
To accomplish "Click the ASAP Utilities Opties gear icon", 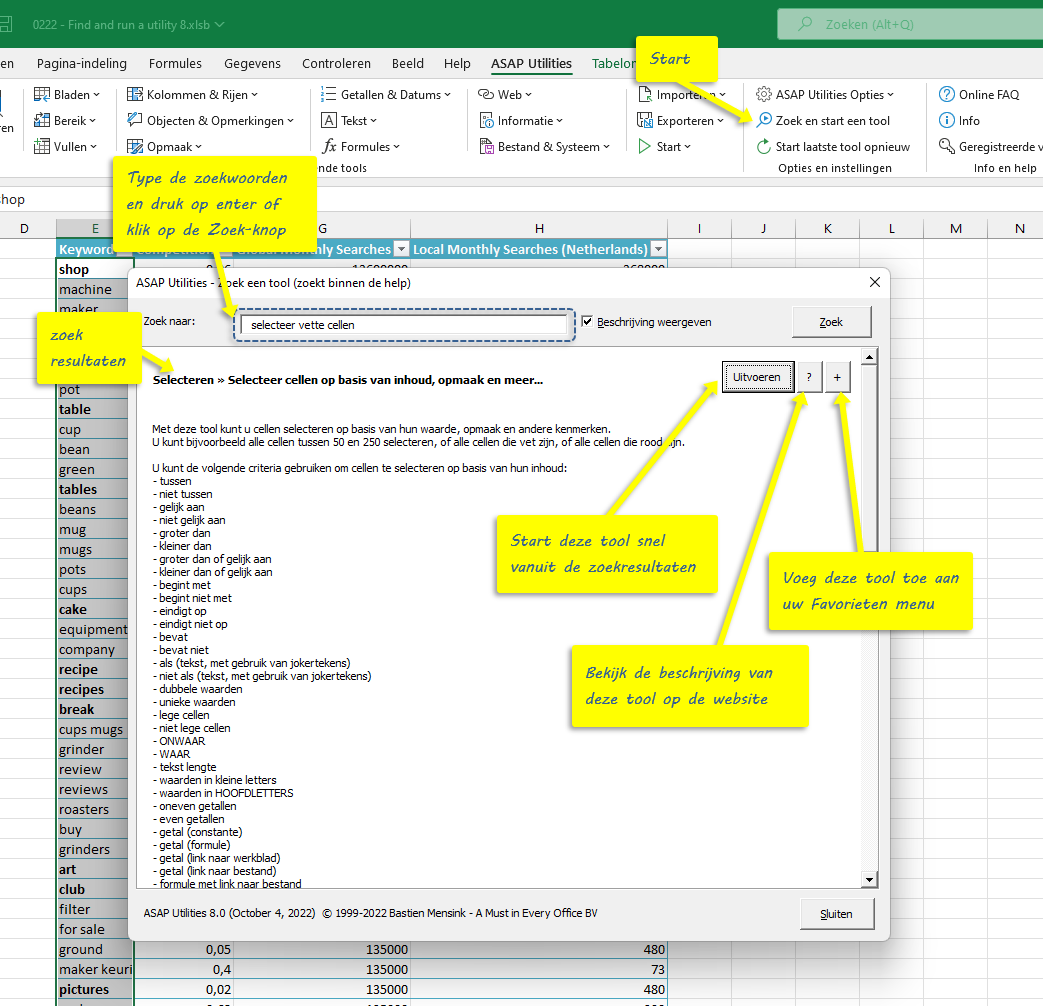I will [x=764, y=94].
